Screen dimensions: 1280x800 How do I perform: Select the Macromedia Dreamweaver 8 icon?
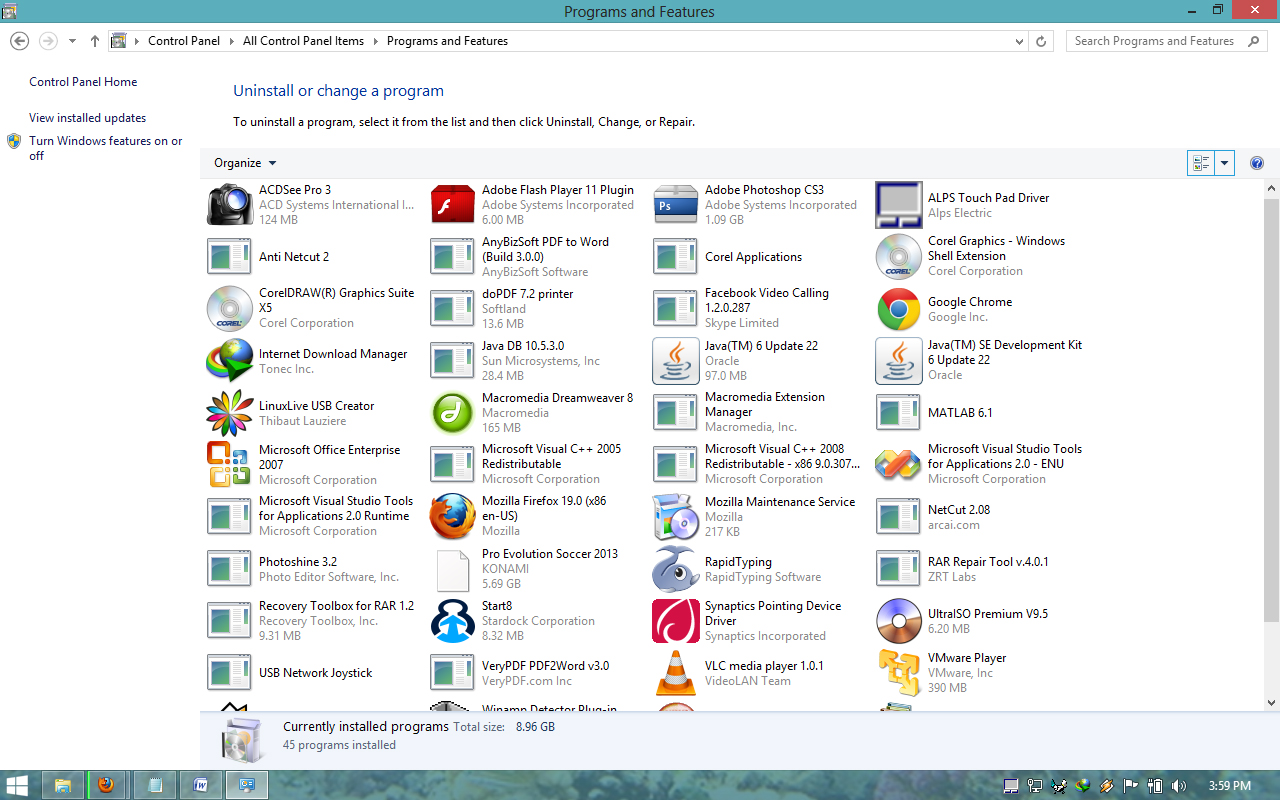(x=453, y=413)
